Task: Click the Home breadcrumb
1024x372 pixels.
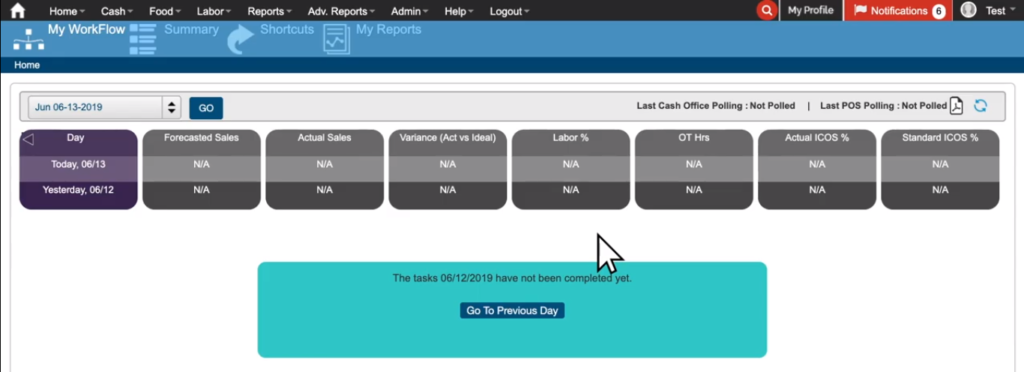Action: coord(27,65)
